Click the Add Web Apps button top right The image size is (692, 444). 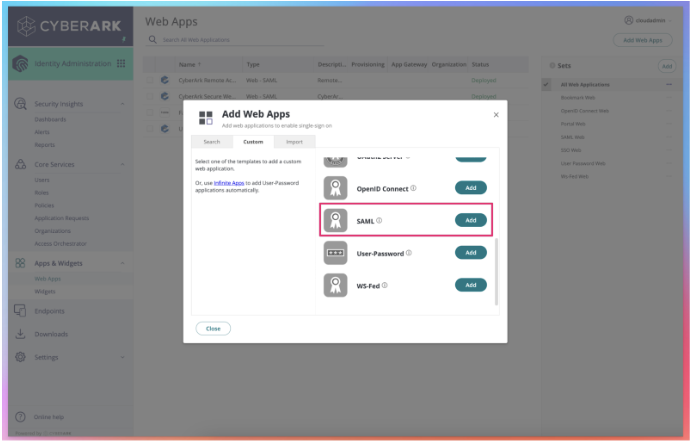pyautogui.click(x=643, y=40)
